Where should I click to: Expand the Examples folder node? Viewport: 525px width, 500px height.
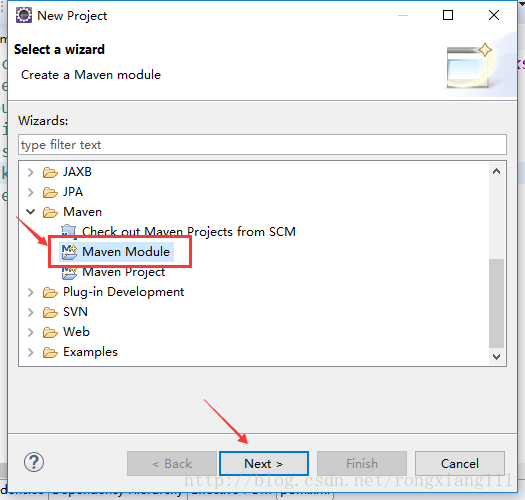coord(30,352)
